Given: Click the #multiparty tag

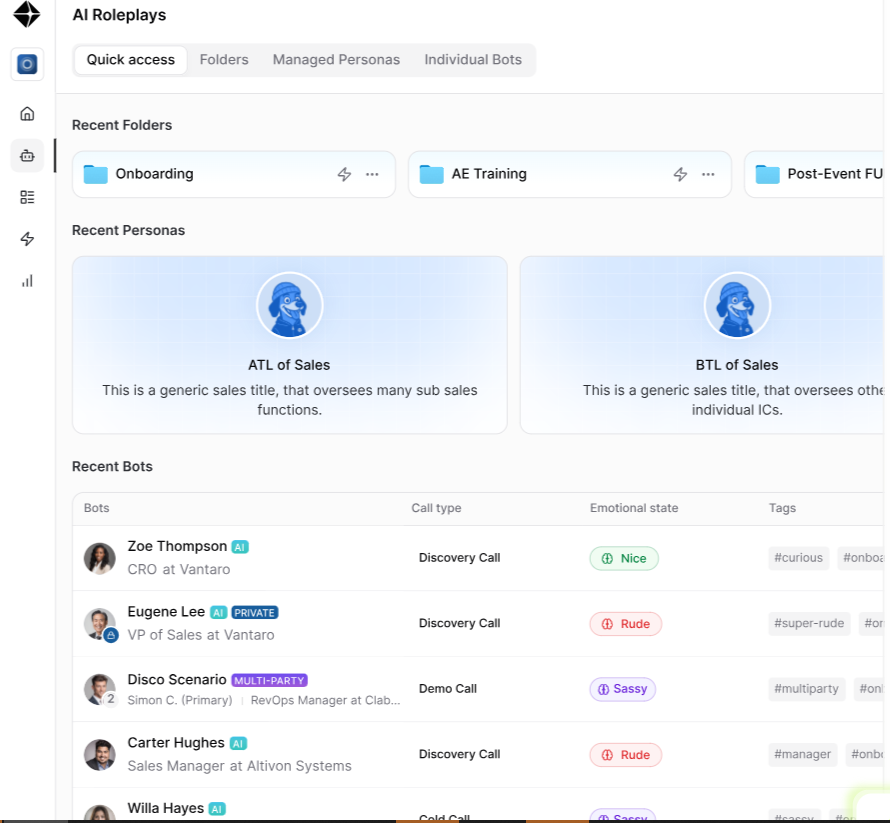Looking at the screenshot, I should click(807, 688).
